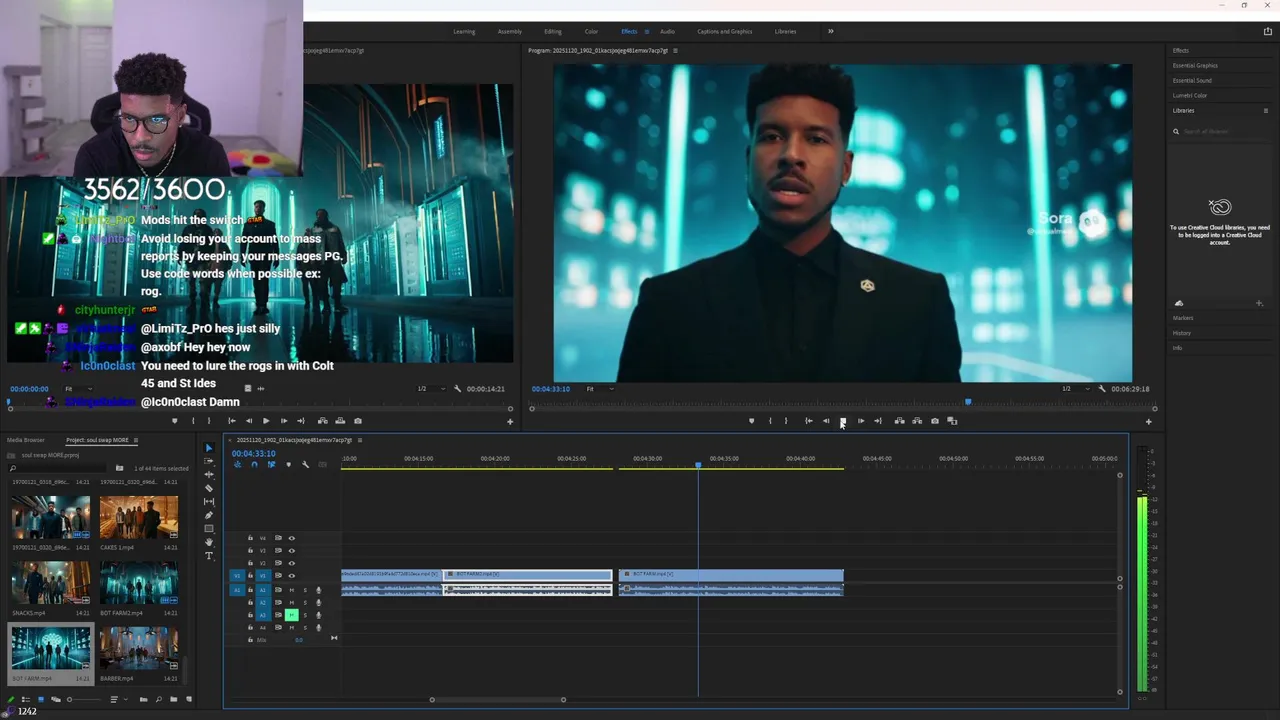Select the Rectangle tool
The width and height of the screenshot is (1280, 720).
pyautogui.click(x=209, y=529)
